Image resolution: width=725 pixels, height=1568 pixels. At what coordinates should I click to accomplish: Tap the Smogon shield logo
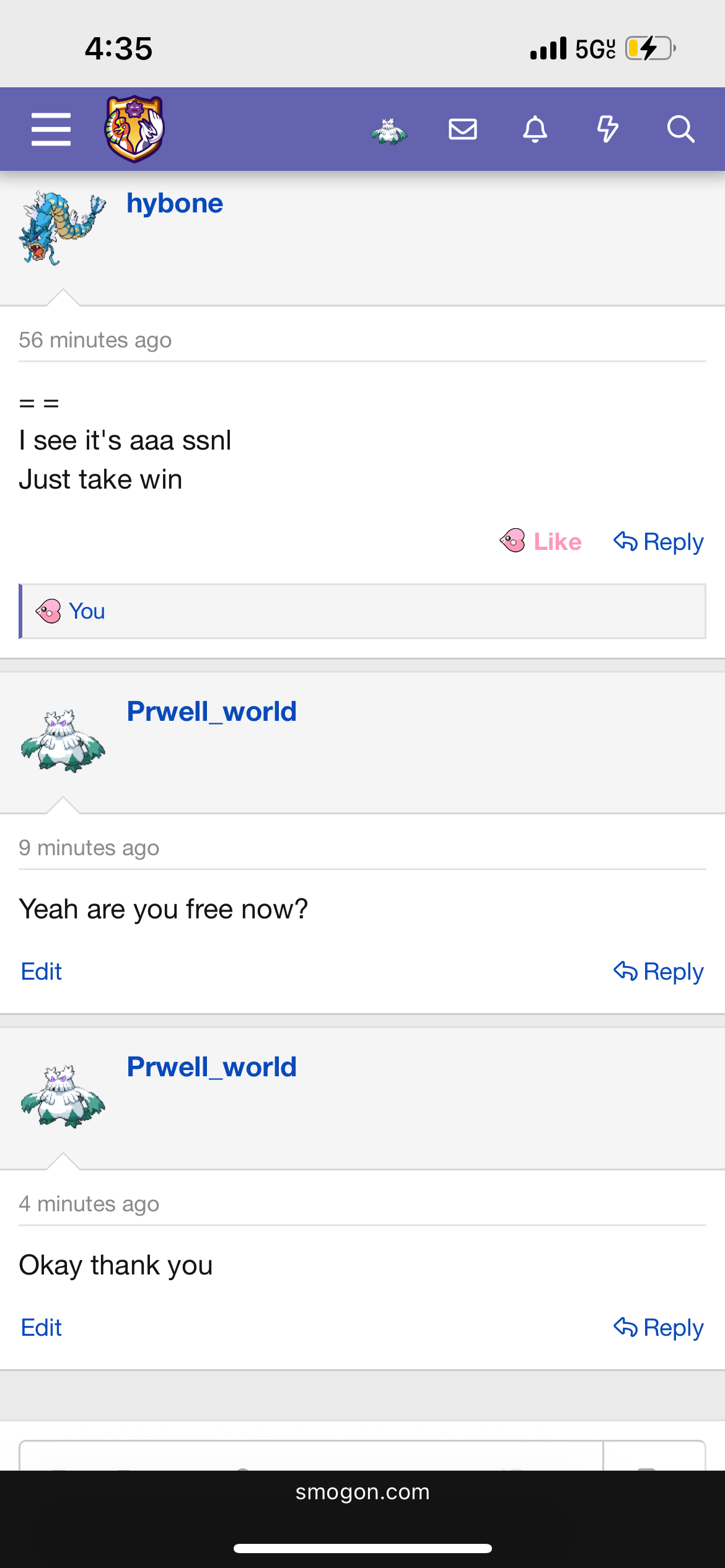click(134, 129)
